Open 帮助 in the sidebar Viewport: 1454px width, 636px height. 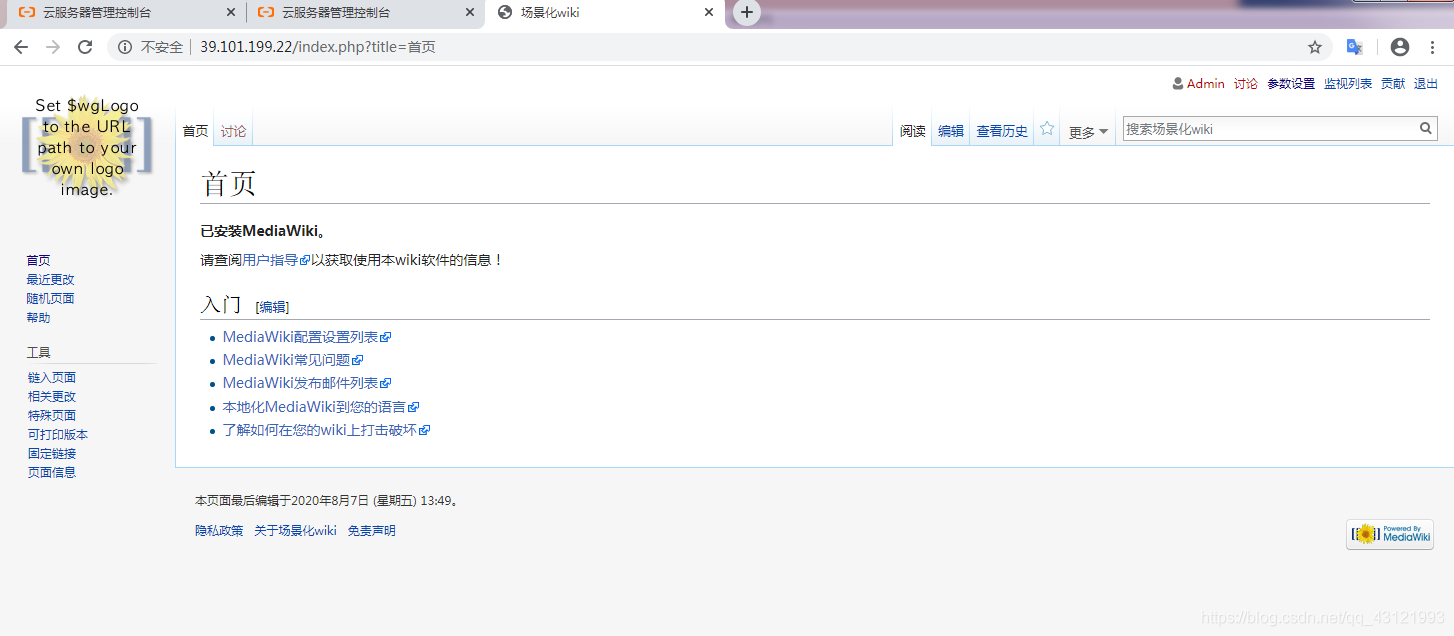pyautogui.click(x=38, y=317)
